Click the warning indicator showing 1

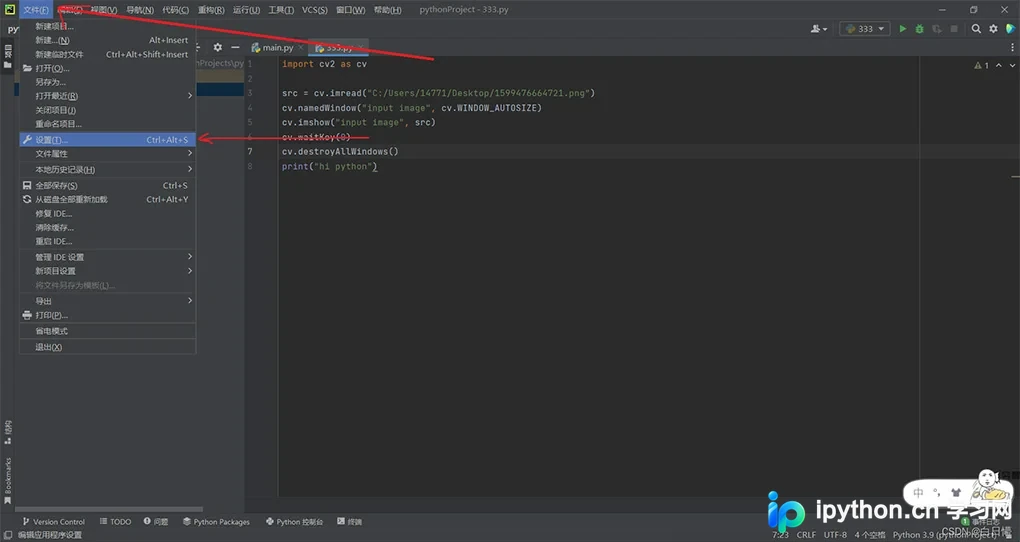(x=981, y=65)
